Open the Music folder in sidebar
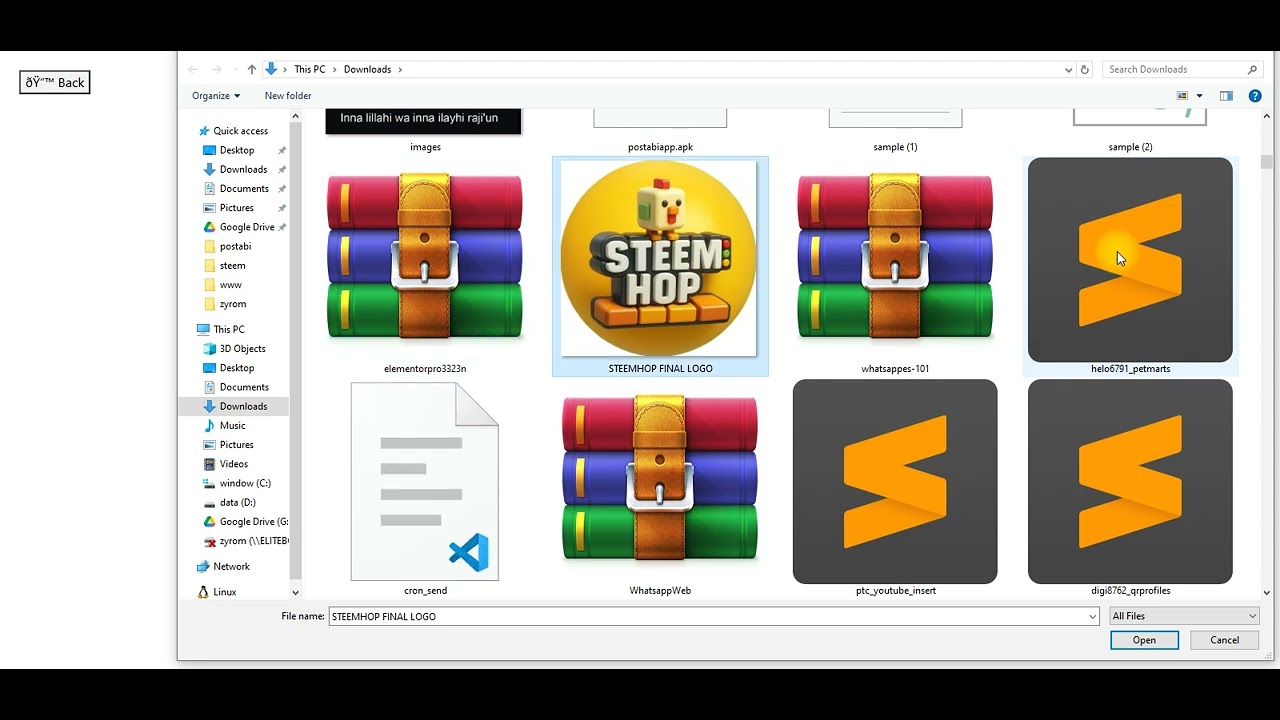Viewport: 1280px width, 720px height. pos(232,425)
